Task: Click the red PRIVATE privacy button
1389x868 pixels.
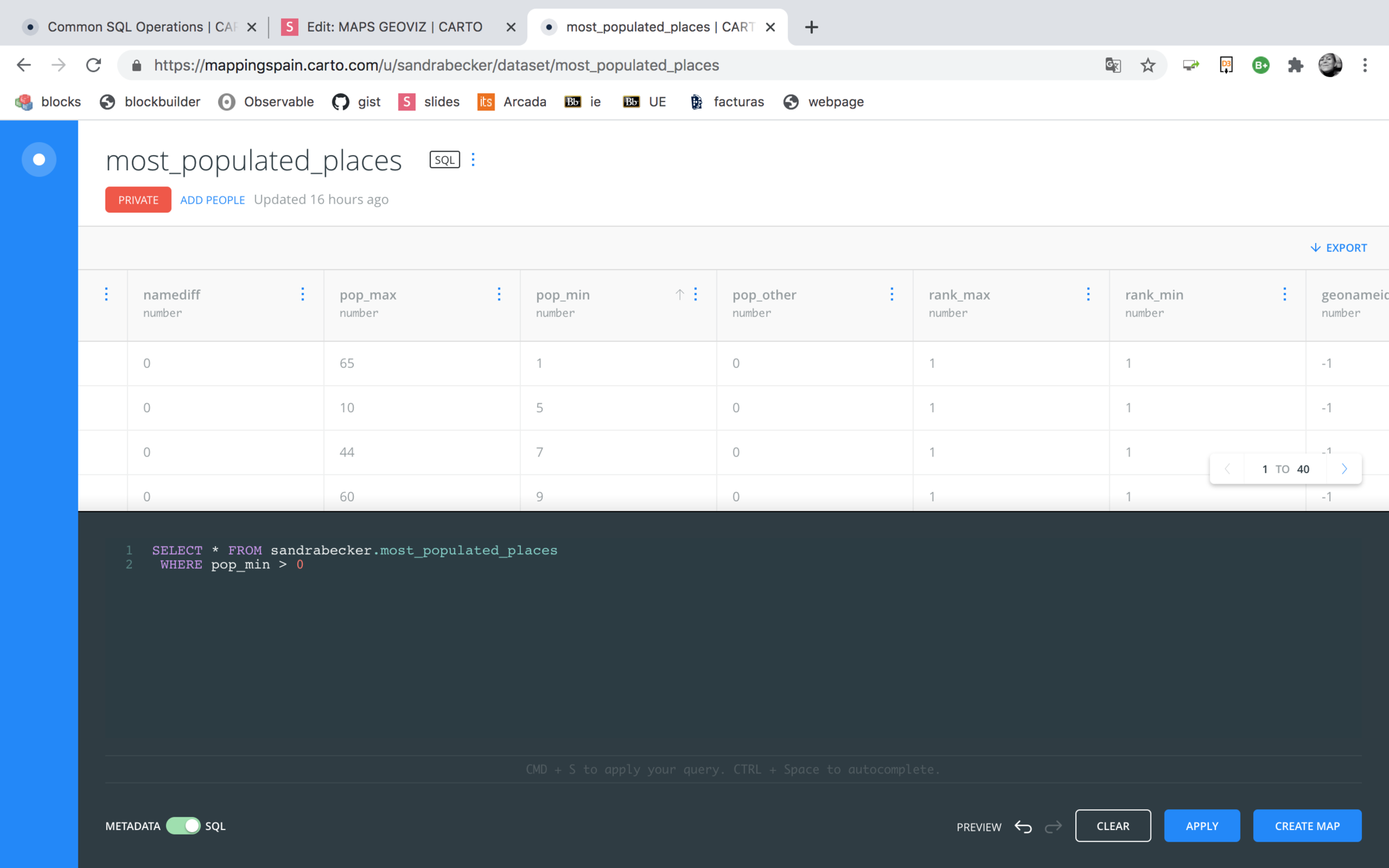Action: click(138, 200)
